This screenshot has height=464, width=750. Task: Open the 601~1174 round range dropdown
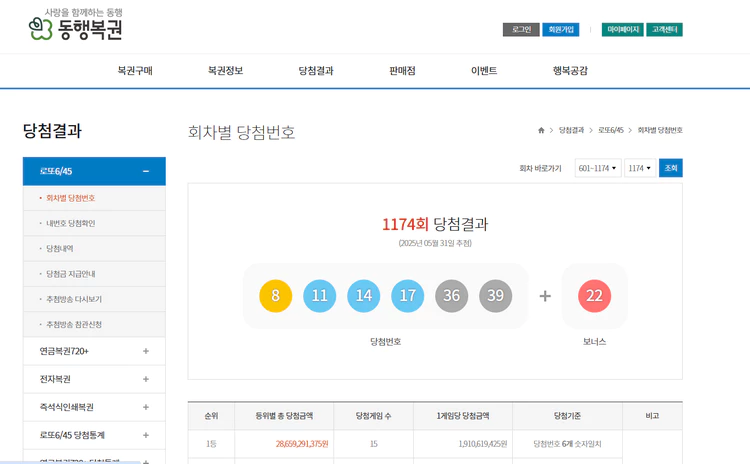coord(598,168)
